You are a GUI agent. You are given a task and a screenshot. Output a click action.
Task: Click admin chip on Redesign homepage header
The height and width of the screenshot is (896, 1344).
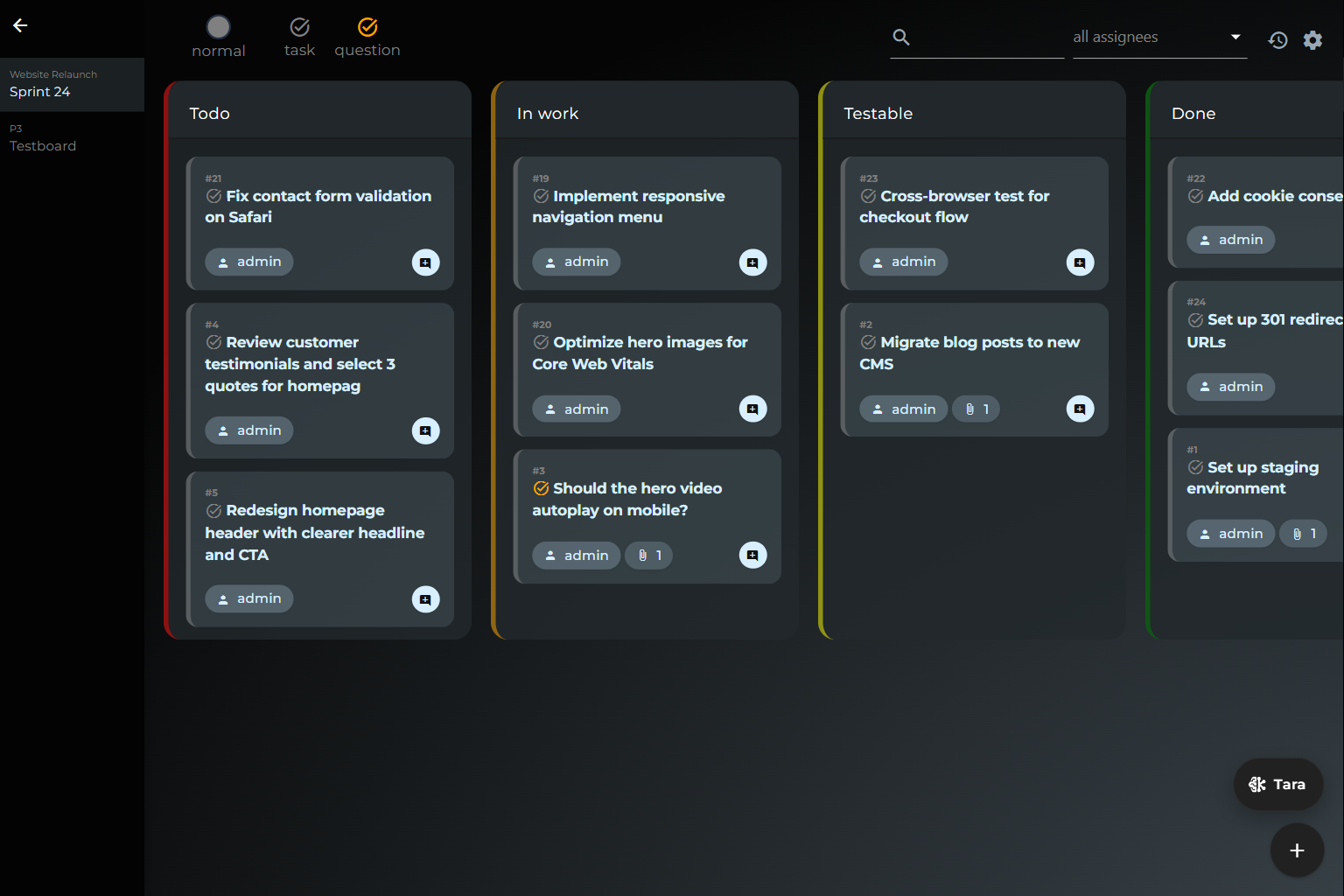(x=249, y=598)
